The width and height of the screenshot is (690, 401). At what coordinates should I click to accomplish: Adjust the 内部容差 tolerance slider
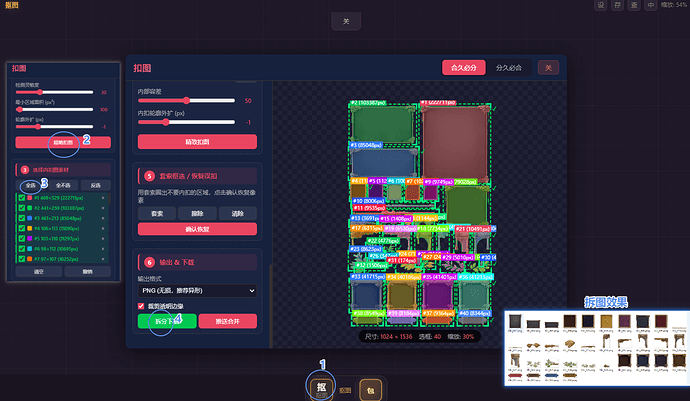(x=187, y=101)
